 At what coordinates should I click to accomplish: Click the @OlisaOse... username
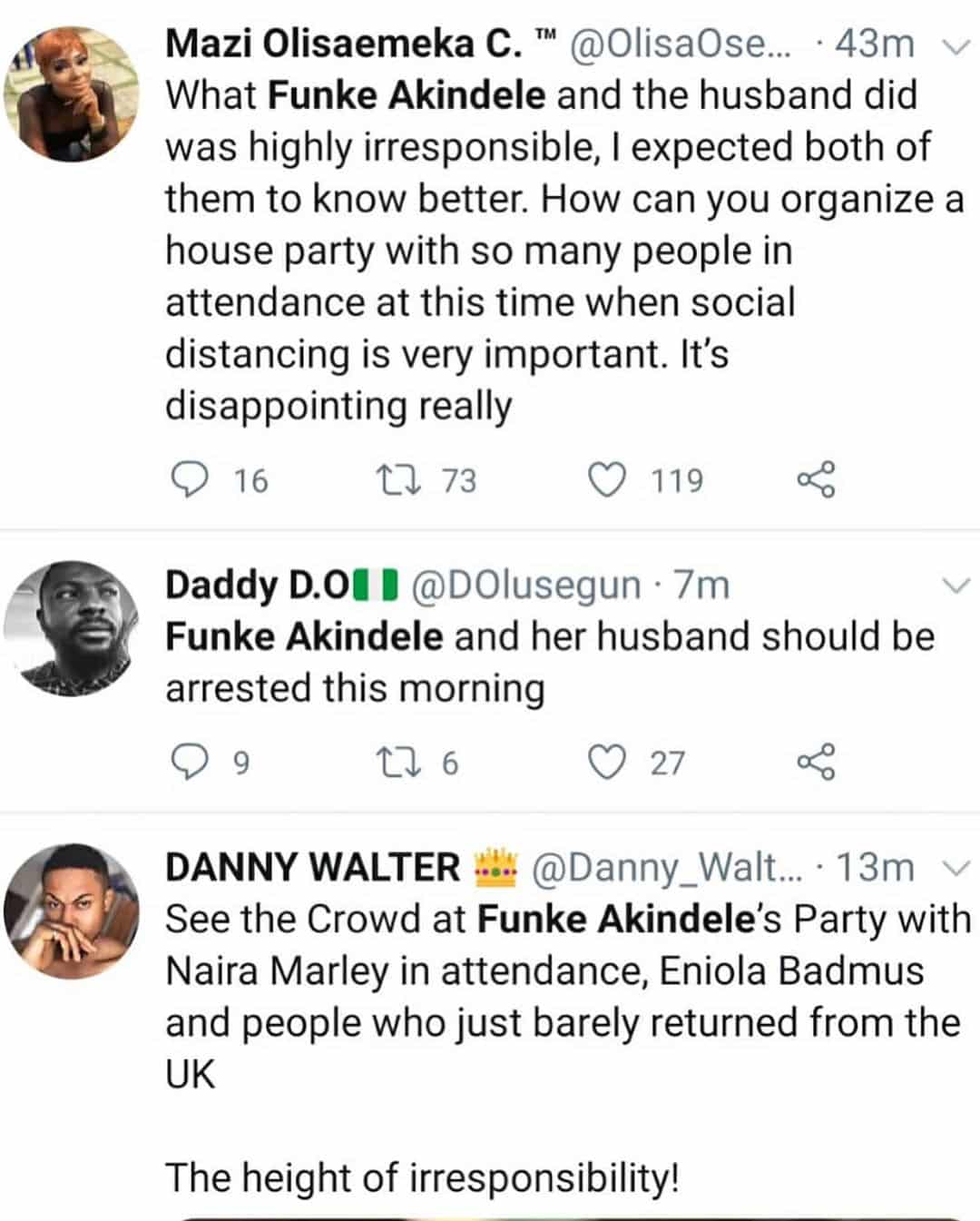point(681,44)
